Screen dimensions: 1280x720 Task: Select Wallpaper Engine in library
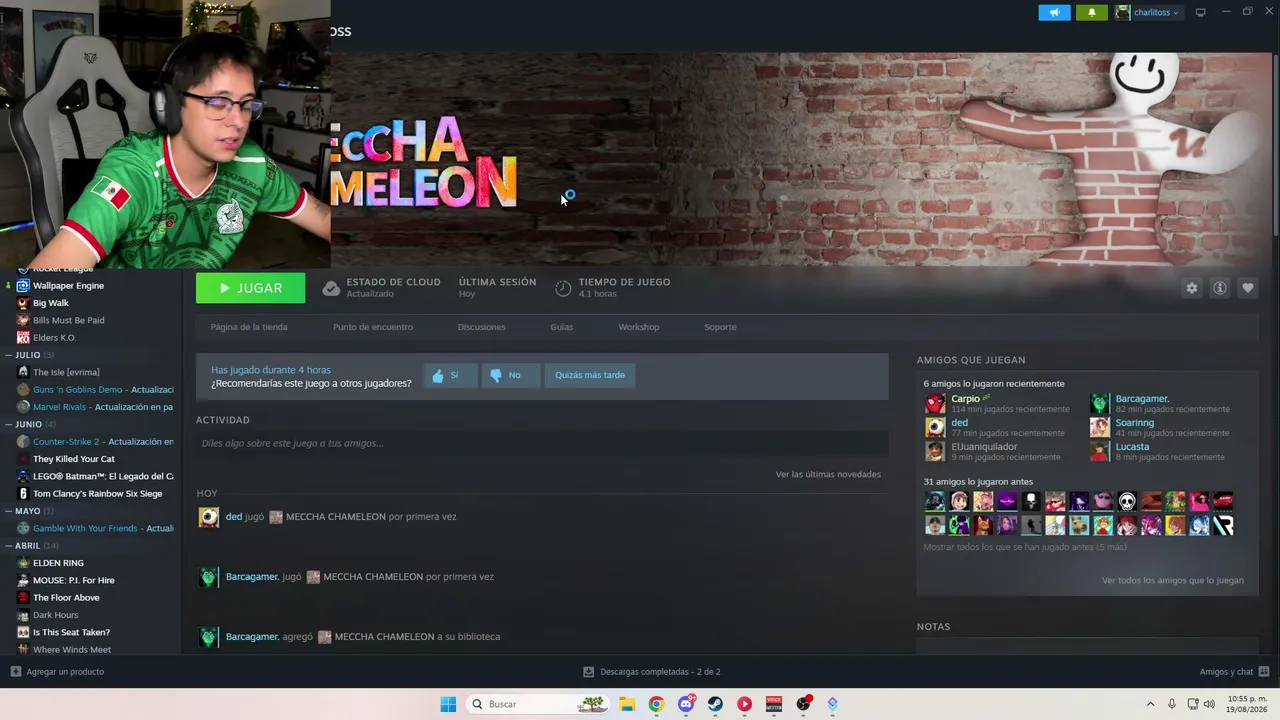[x=68, y=286]
